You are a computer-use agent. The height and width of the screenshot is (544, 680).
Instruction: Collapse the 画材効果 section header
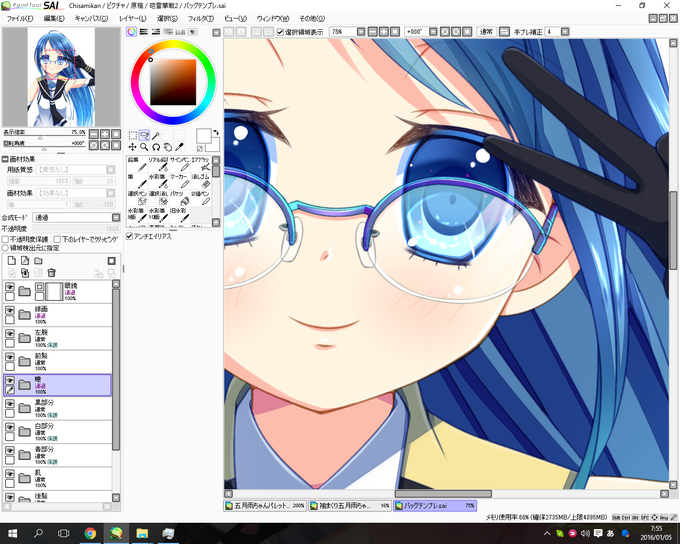pyautogui.click(x=5, y=159)
